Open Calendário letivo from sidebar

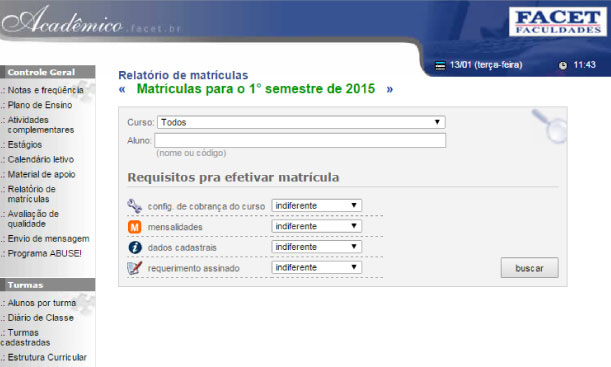[x=41, y=159]
